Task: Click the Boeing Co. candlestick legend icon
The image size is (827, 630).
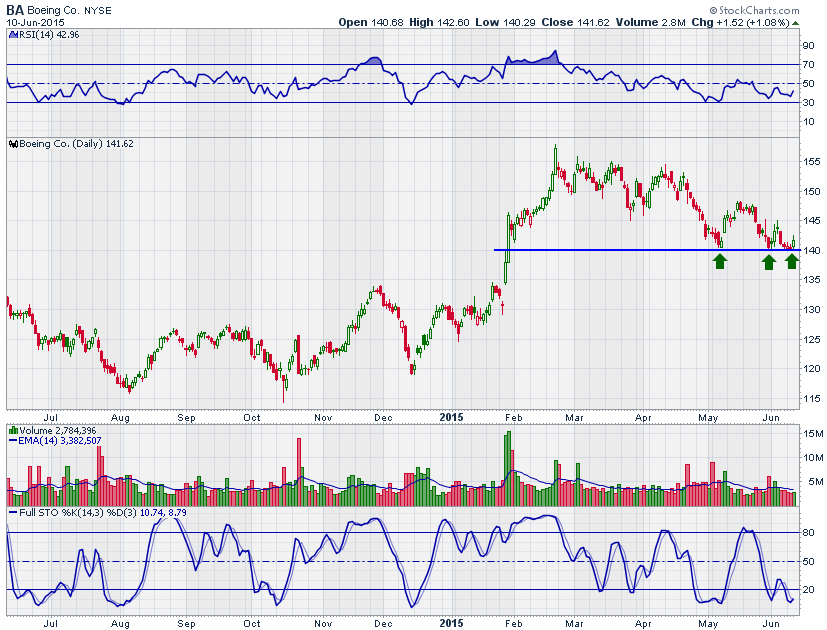Action: pyautogui.click(x=14, y=144)
